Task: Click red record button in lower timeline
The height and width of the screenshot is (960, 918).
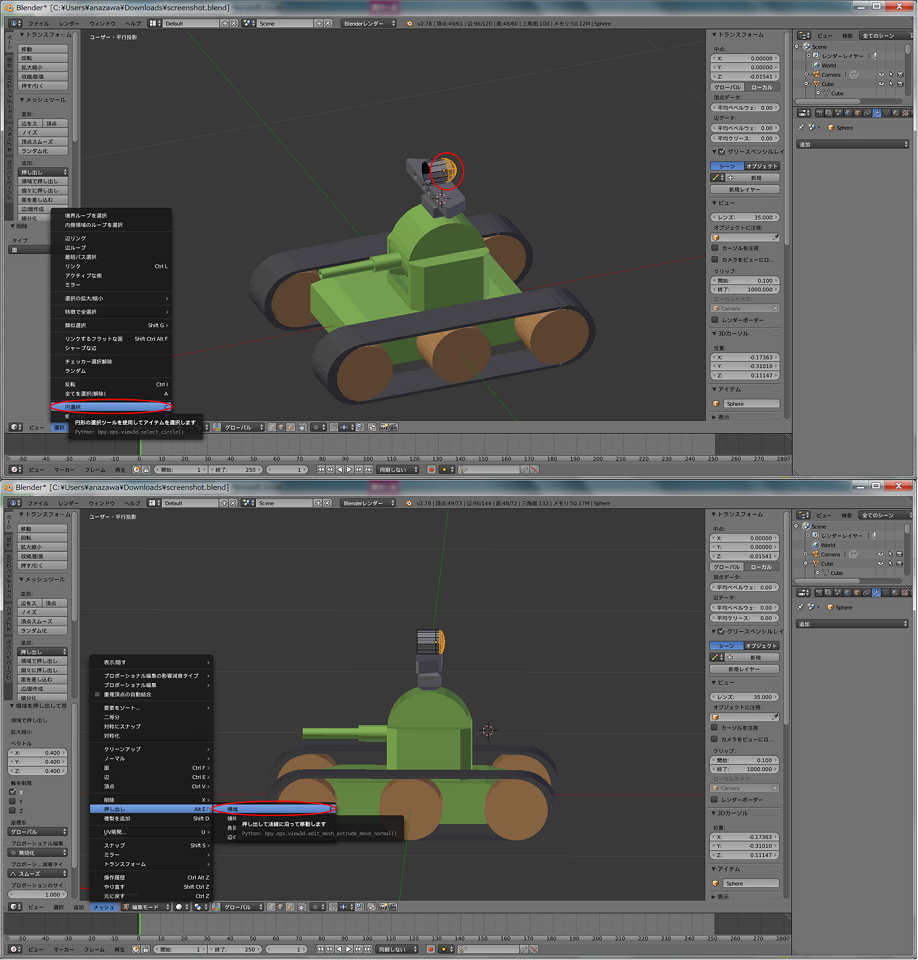Action: [431, 949]
